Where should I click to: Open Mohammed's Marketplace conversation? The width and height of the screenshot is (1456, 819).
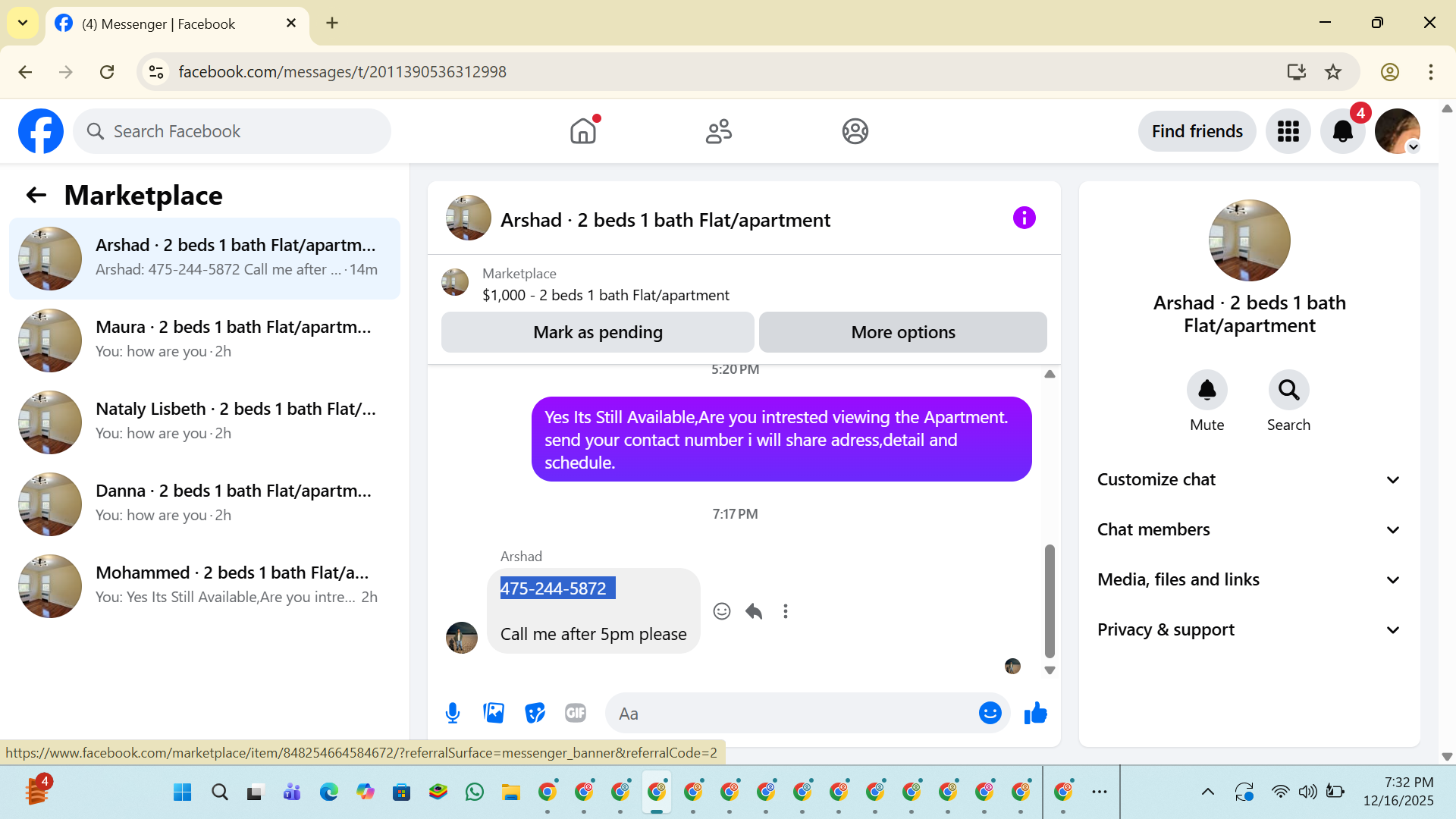205,586
